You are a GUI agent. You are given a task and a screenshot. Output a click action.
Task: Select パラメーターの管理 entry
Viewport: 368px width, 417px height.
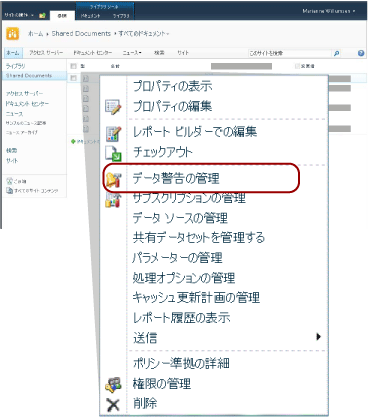[x=177, y=258]
